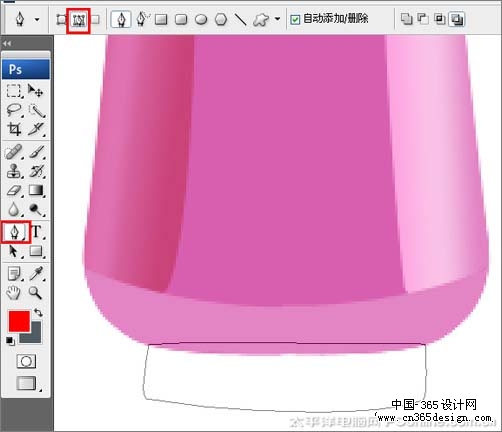The image size is (502, 432).
Task: Pick the Polygon tool option
Action: [221, 19]
